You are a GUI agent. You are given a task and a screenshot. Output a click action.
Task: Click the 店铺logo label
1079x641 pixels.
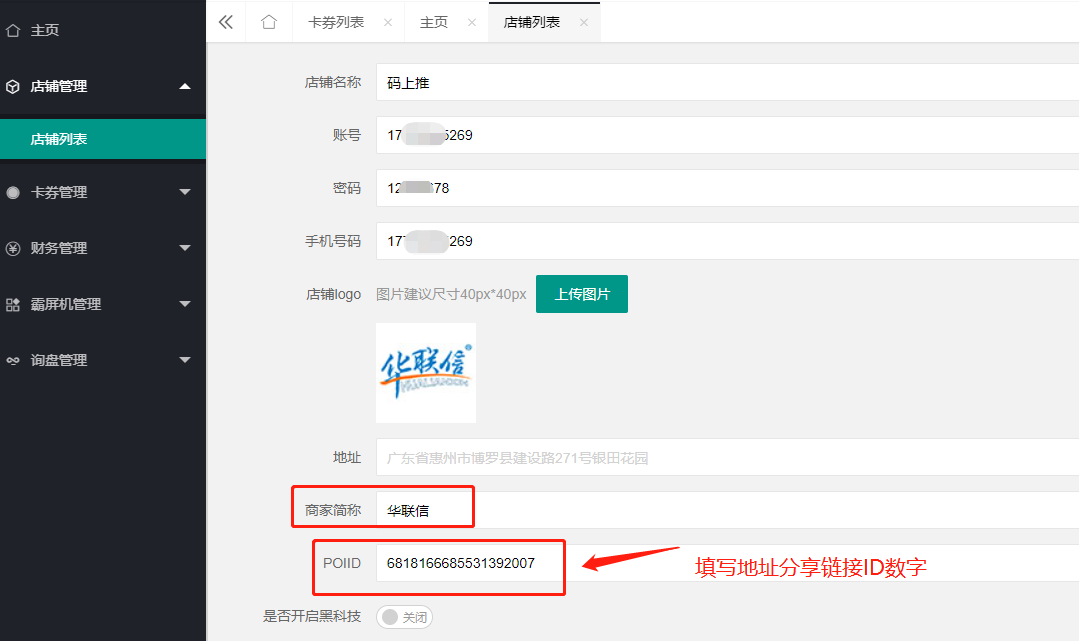pyautogui.click(x=333, y=295)
